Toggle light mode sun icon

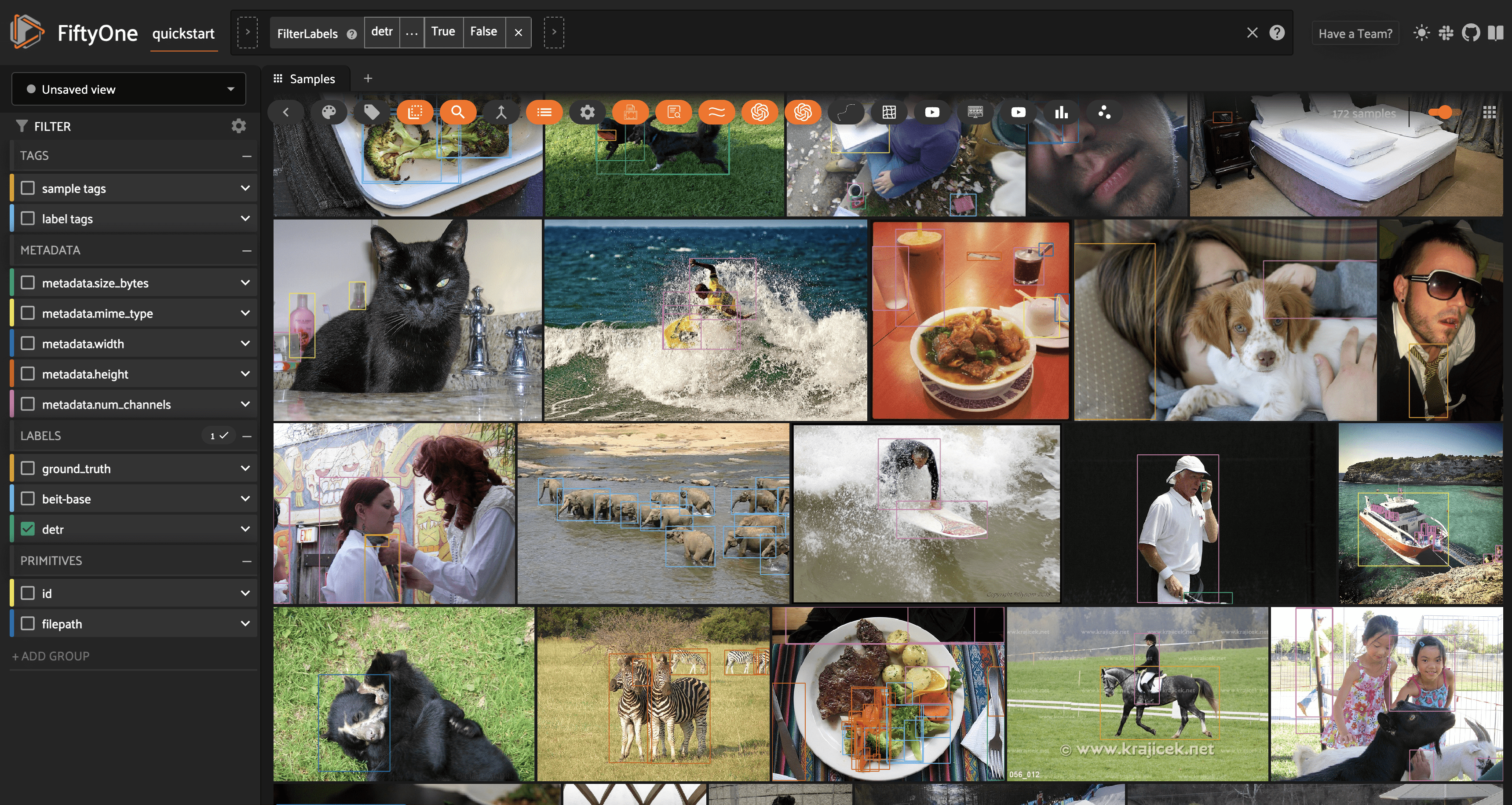(1421, 33)
